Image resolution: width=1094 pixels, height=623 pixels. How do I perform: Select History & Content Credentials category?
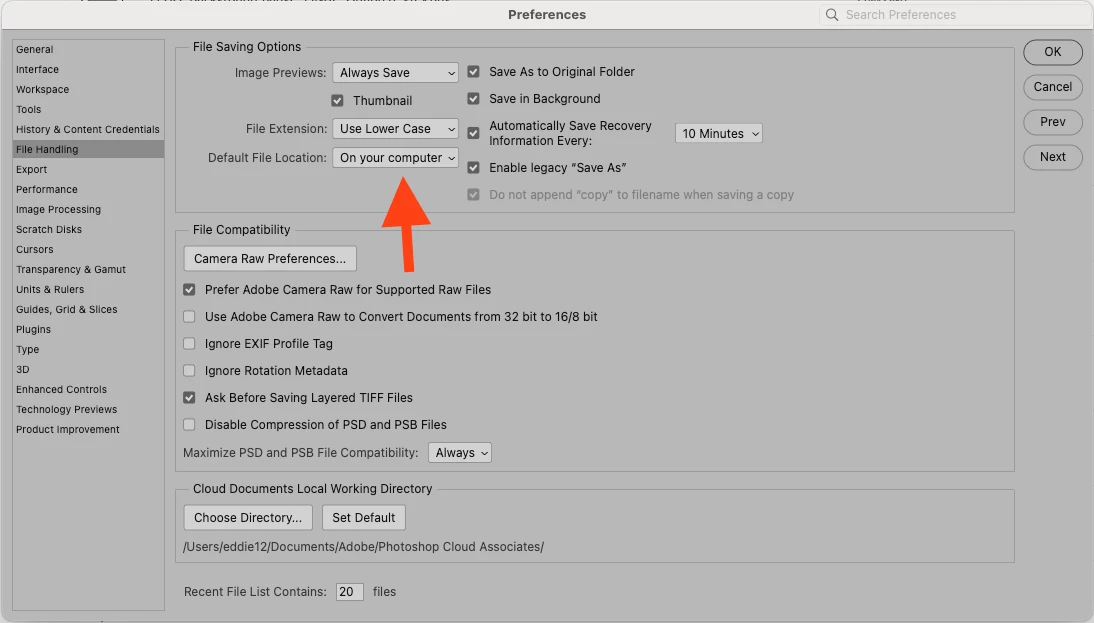point(88,130)
